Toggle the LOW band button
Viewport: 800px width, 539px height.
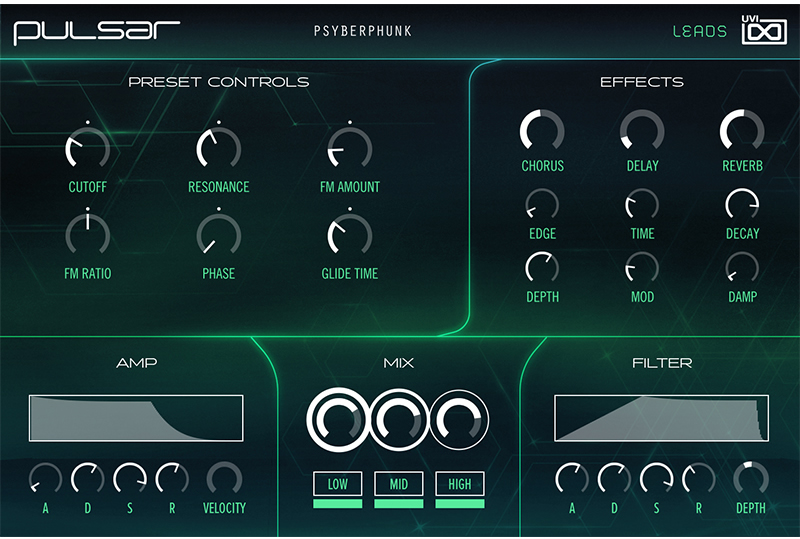click(x=338, y=484)
